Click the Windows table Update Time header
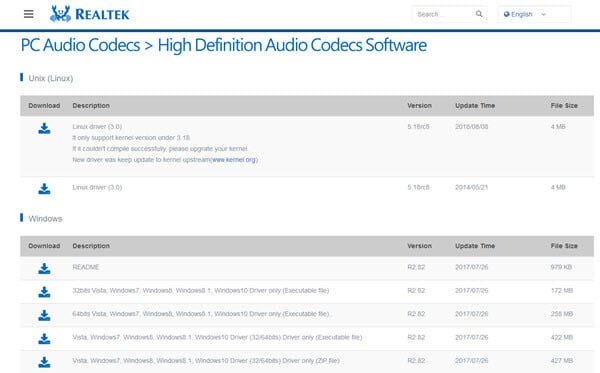Image resolution: width=600 pixels, height=373 pixels. 475,246
